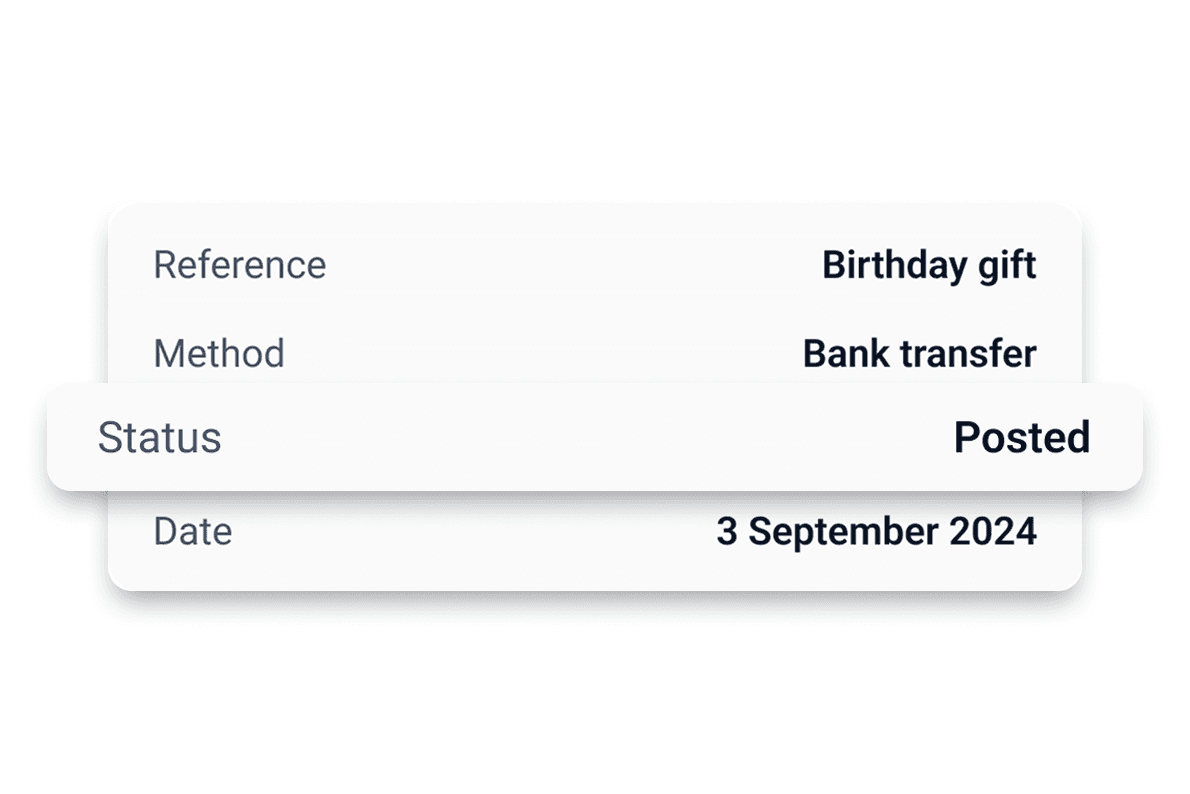Select the Bank transfer value
1190x794 pixels.
coord(919,353)
